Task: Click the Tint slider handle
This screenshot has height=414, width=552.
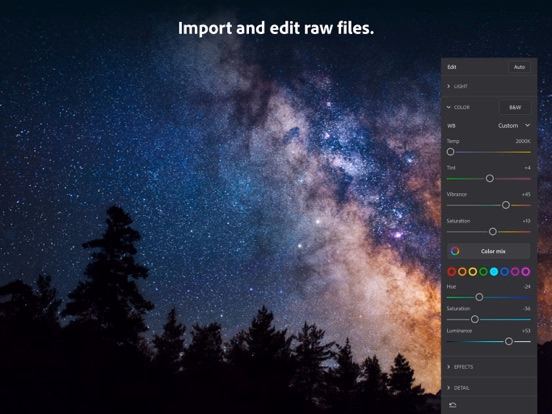Action: pyautogui.click(x=490, y=178)
